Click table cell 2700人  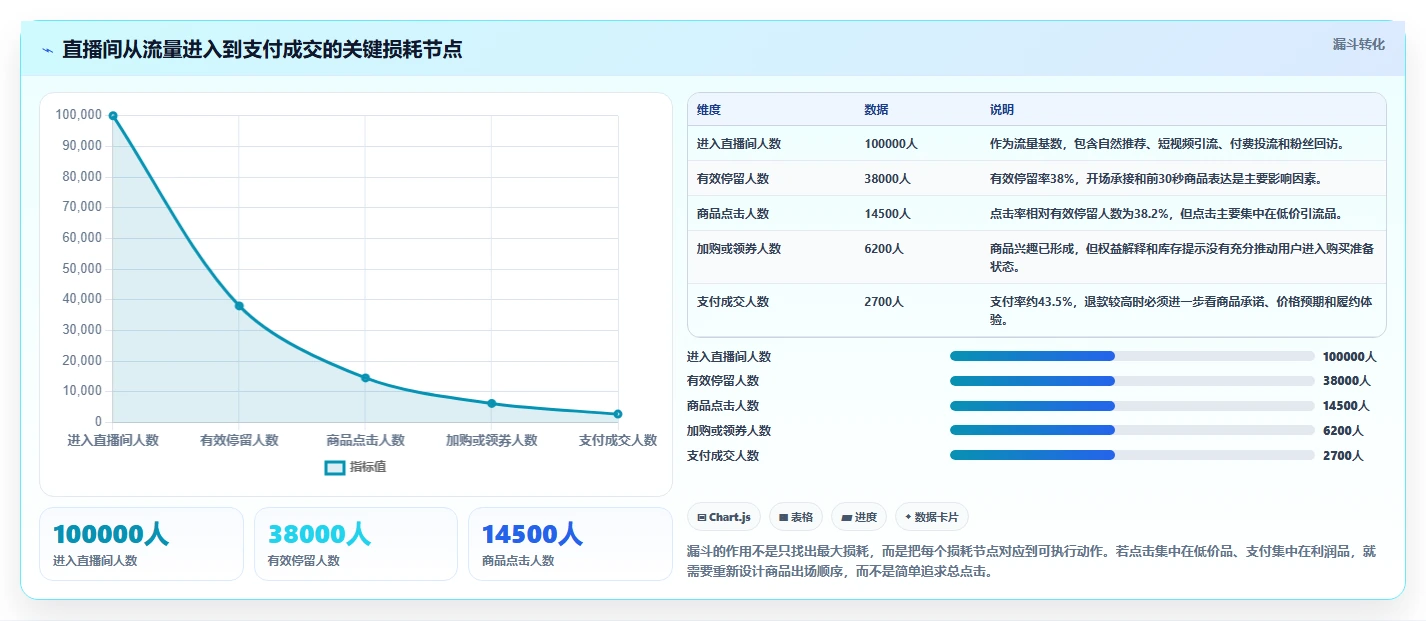(x=884, y=301)
